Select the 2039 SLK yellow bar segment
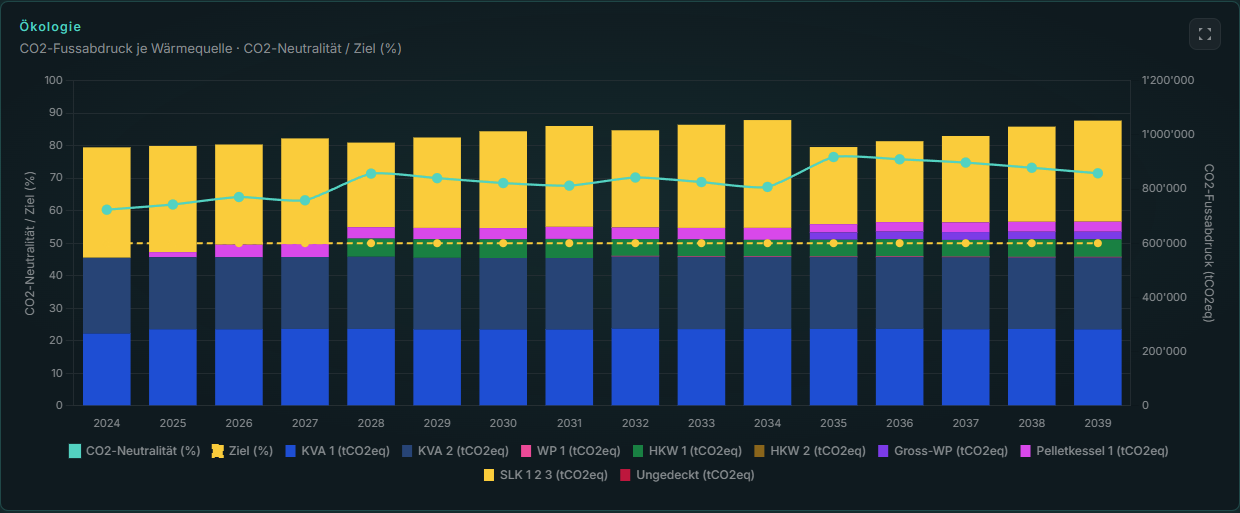This screenshot has width=1240, height=513. 1097,171
